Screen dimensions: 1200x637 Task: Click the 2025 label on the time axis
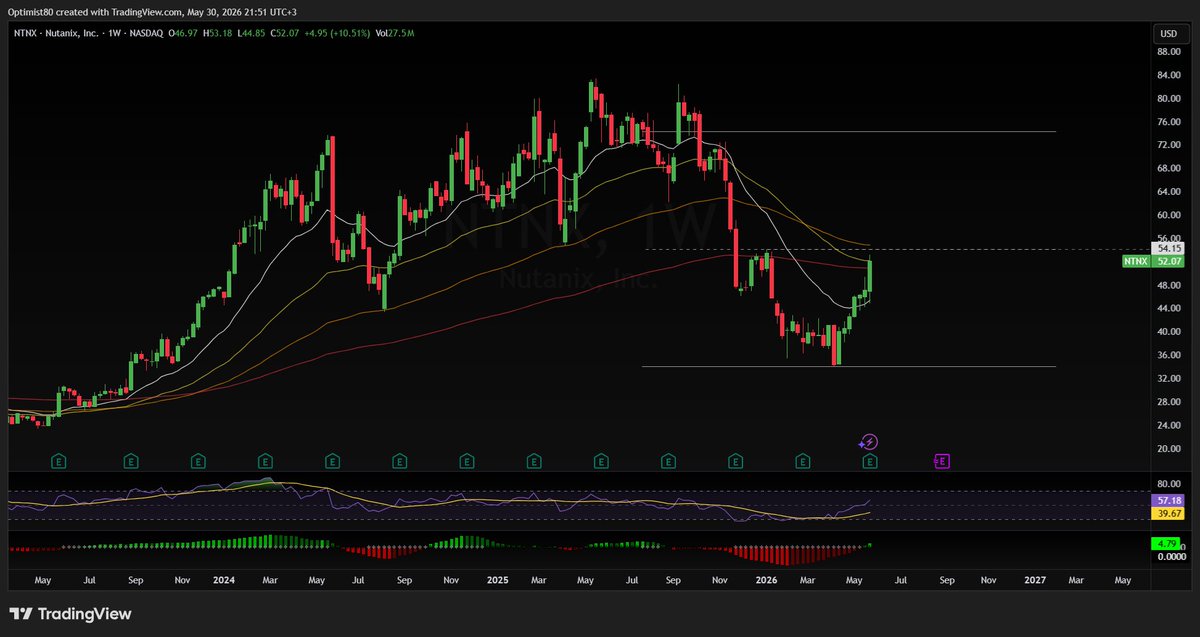pyautogui.click(x=497, y=579)
